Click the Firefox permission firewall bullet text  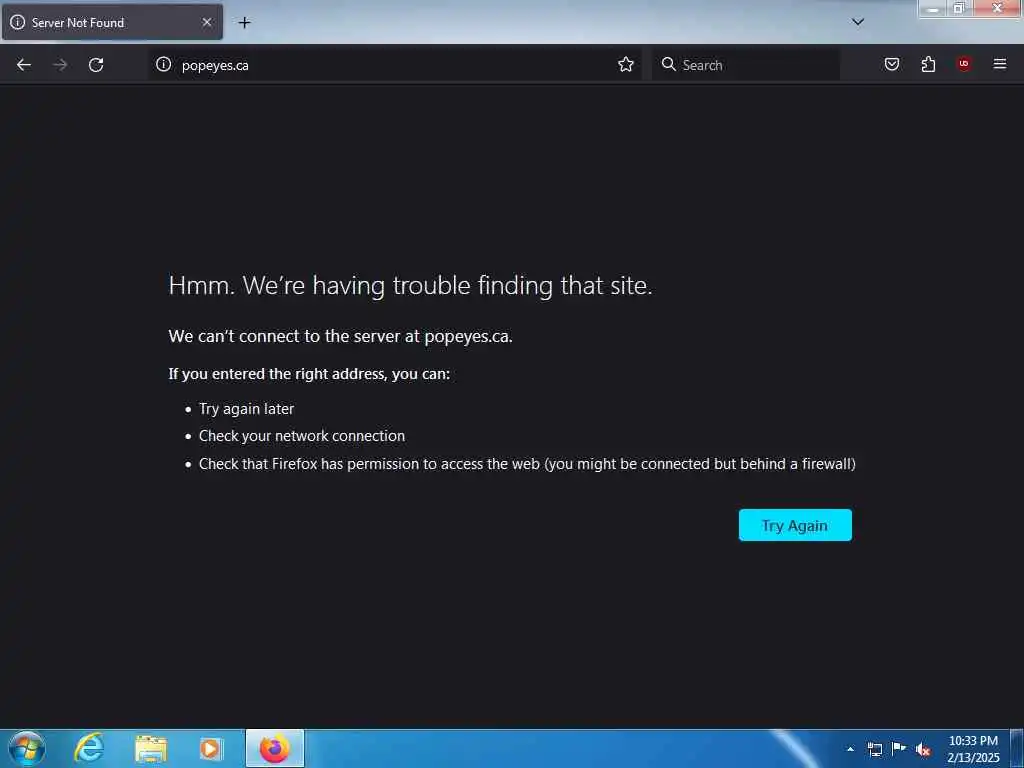(x=527, y=464)
